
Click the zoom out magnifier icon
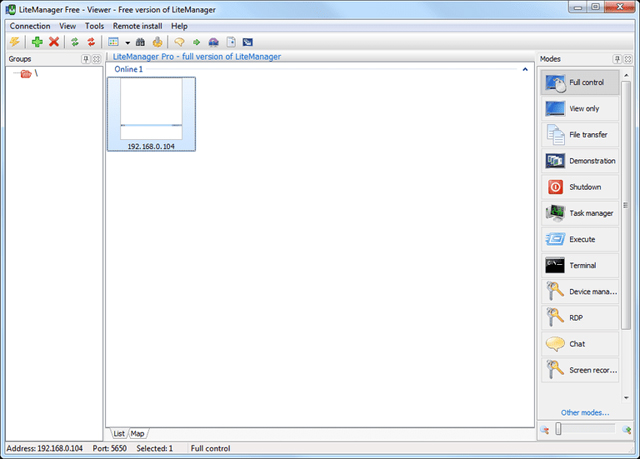544,430
